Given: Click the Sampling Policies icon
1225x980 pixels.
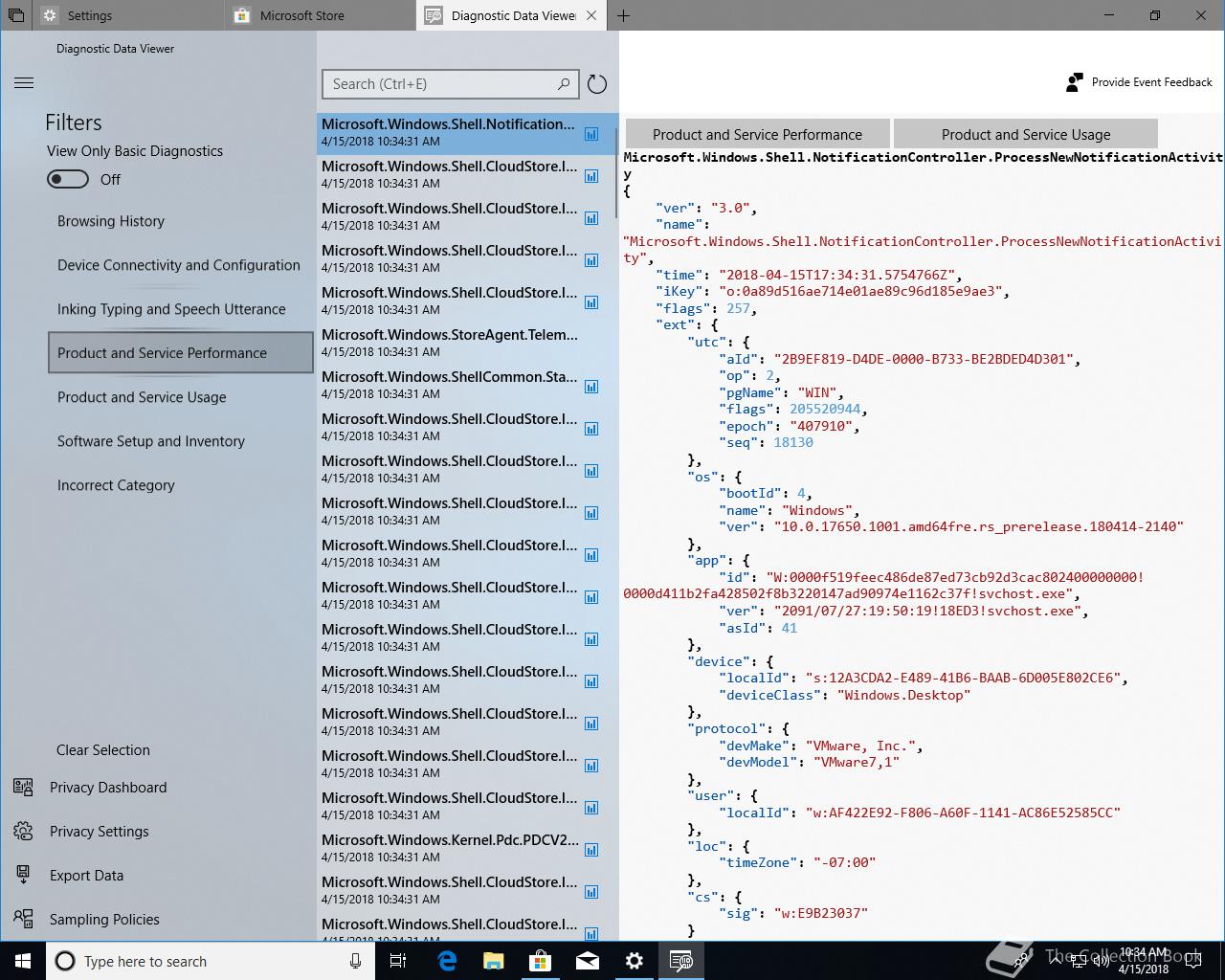Looking at the screenshot, I should [x=24, y=919].
